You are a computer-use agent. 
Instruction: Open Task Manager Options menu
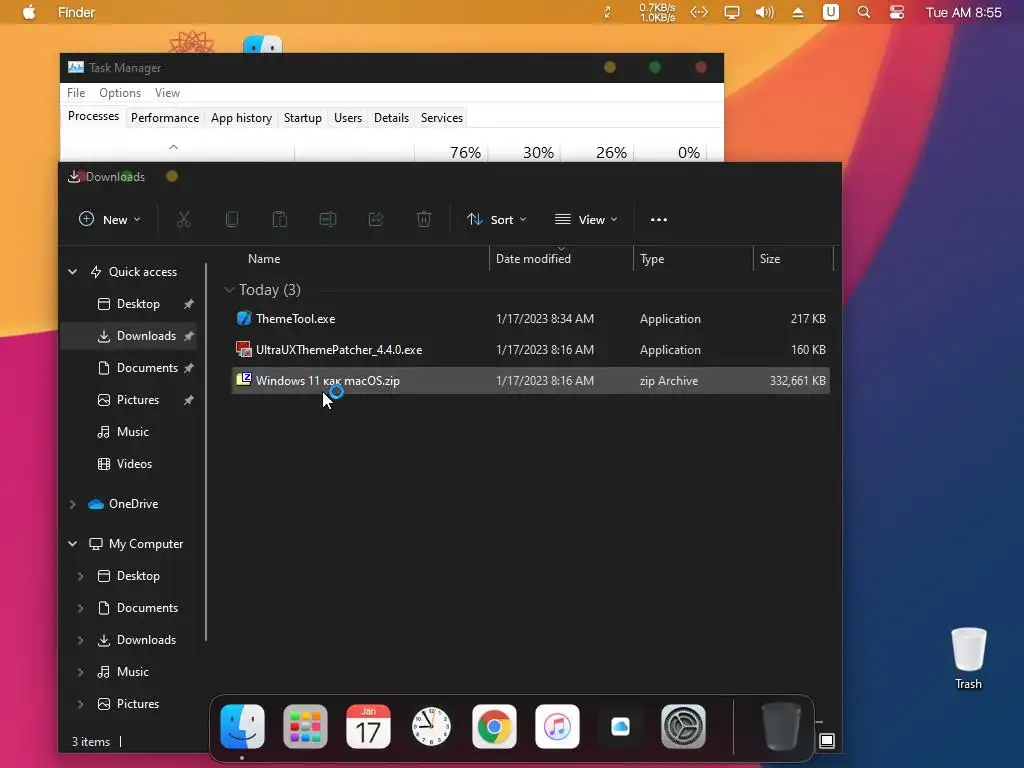point(120,93)
